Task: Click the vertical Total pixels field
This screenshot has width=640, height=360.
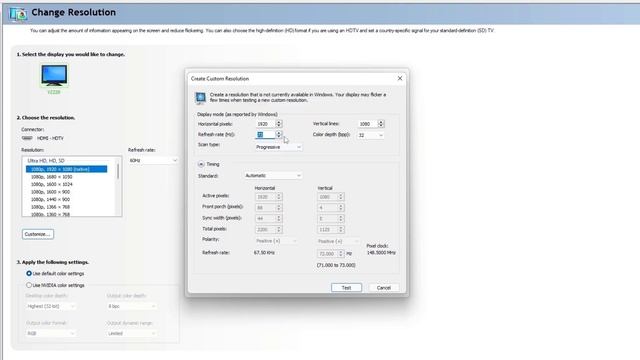Action: (x=330, y=230)
